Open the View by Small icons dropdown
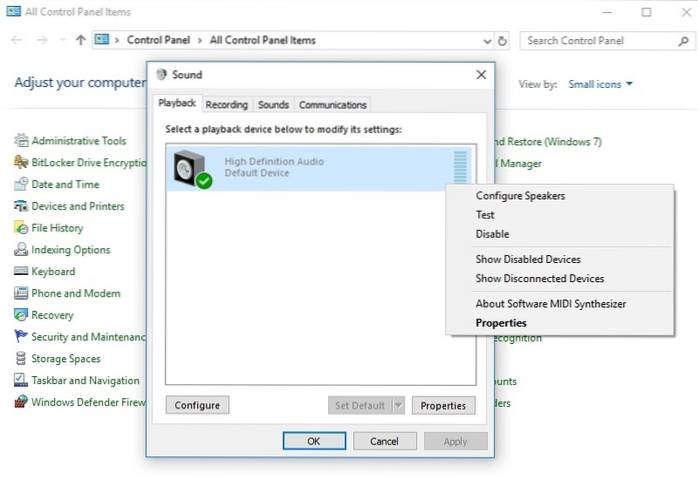 pyautogui.click(x=600, y=84)
